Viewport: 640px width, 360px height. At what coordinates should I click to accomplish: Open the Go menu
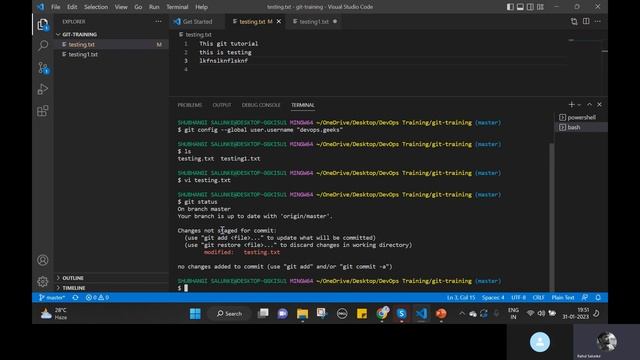138,7
